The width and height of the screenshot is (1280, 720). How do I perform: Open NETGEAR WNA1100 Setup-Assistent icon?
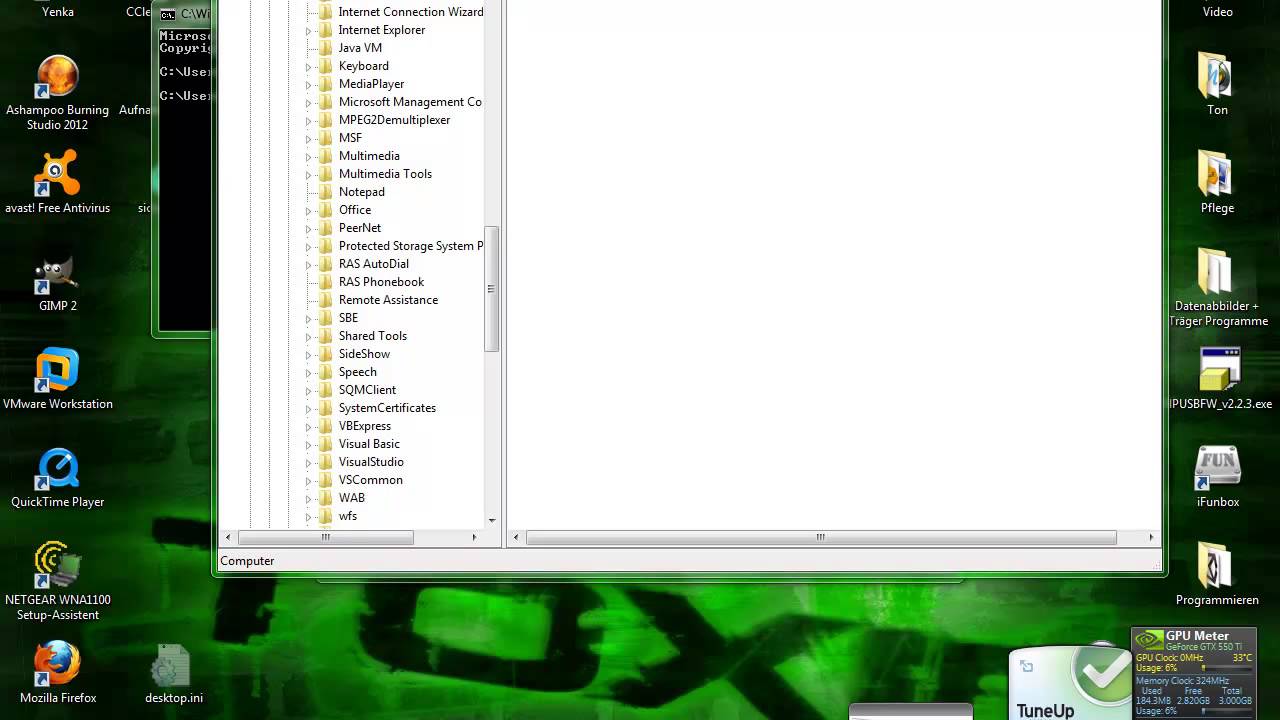[57, 581]
